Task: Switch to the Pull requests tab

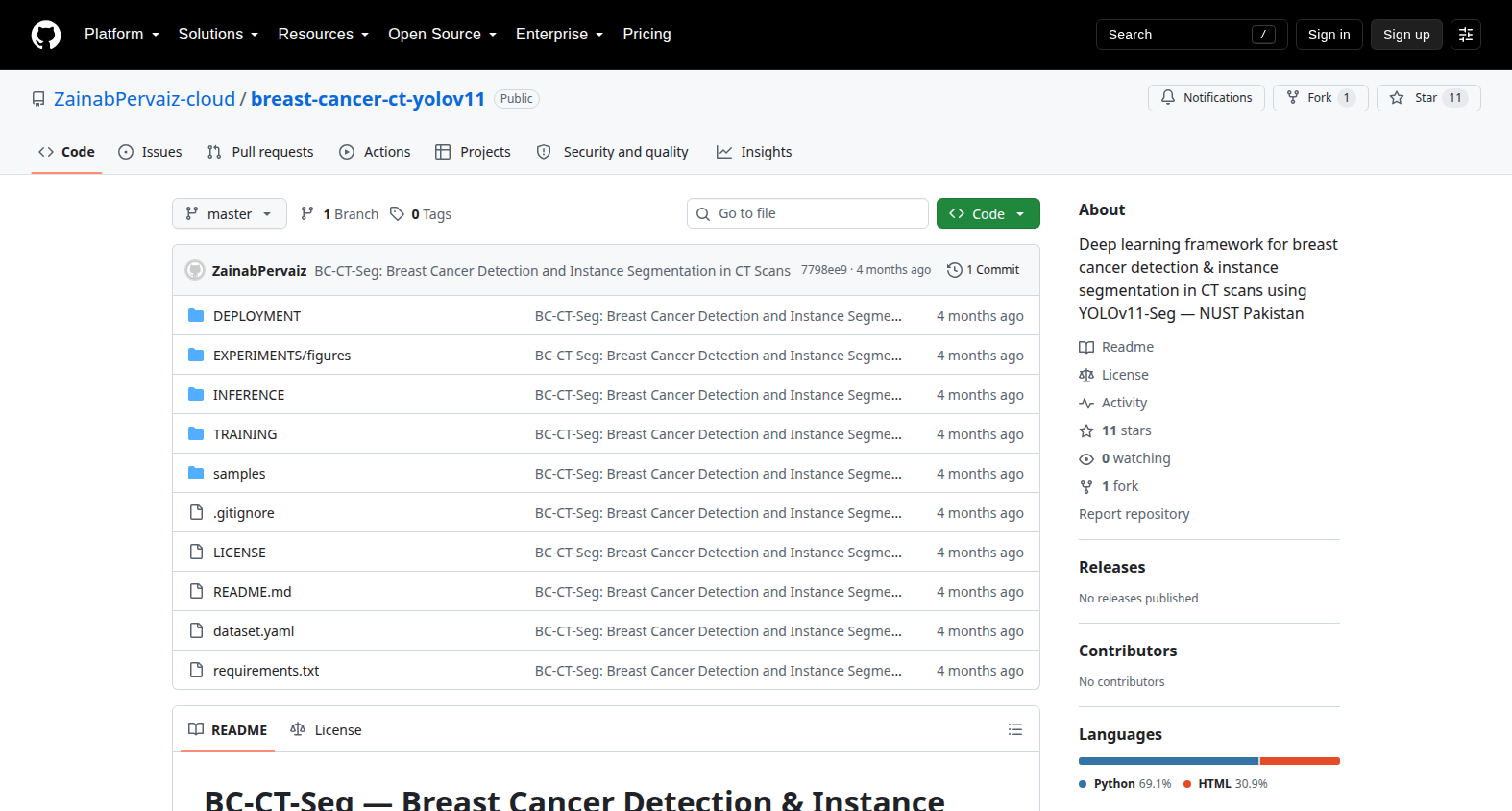Action: (x=260, y=152)
